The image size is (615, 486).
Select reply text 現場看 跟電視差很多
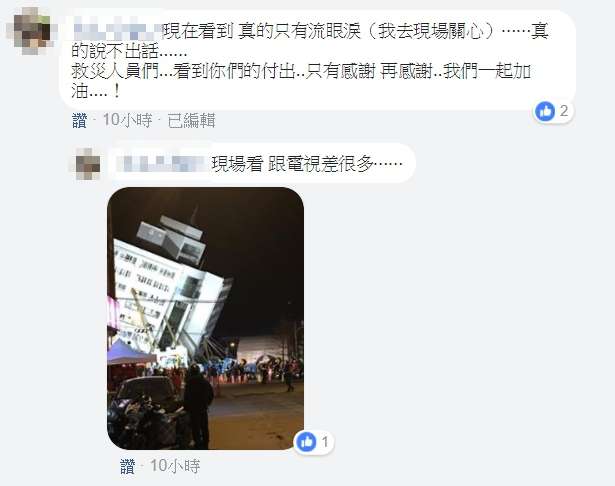[307, 164]
